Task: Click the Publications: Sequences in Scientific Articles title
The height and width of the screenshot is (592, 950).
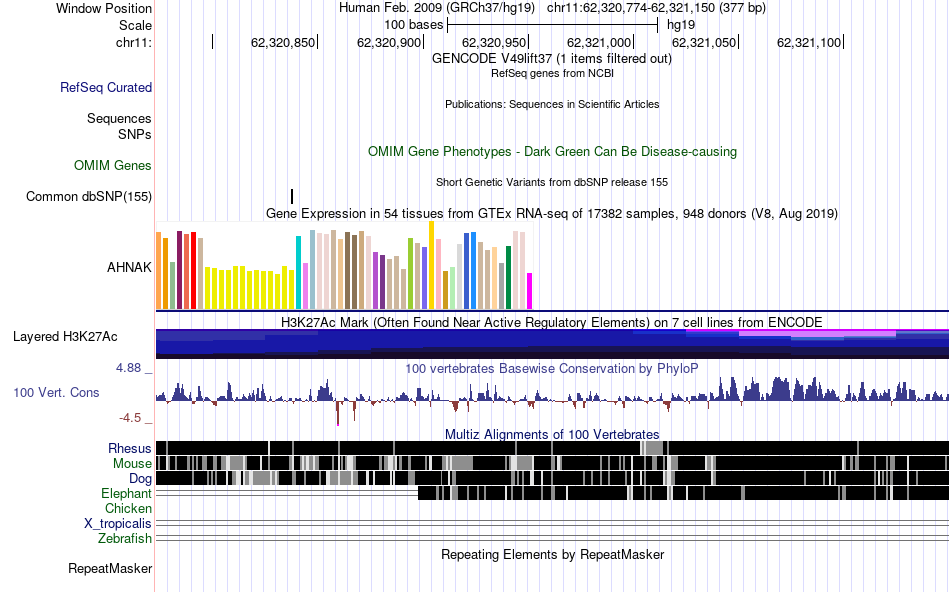Action: coord(552,104)
